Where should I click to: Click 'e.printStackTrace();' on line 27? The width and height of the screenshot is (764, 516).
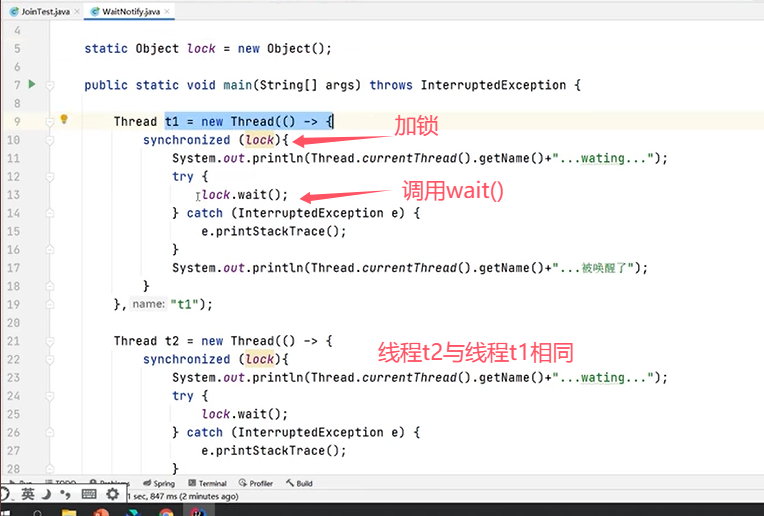pos(274,451)
